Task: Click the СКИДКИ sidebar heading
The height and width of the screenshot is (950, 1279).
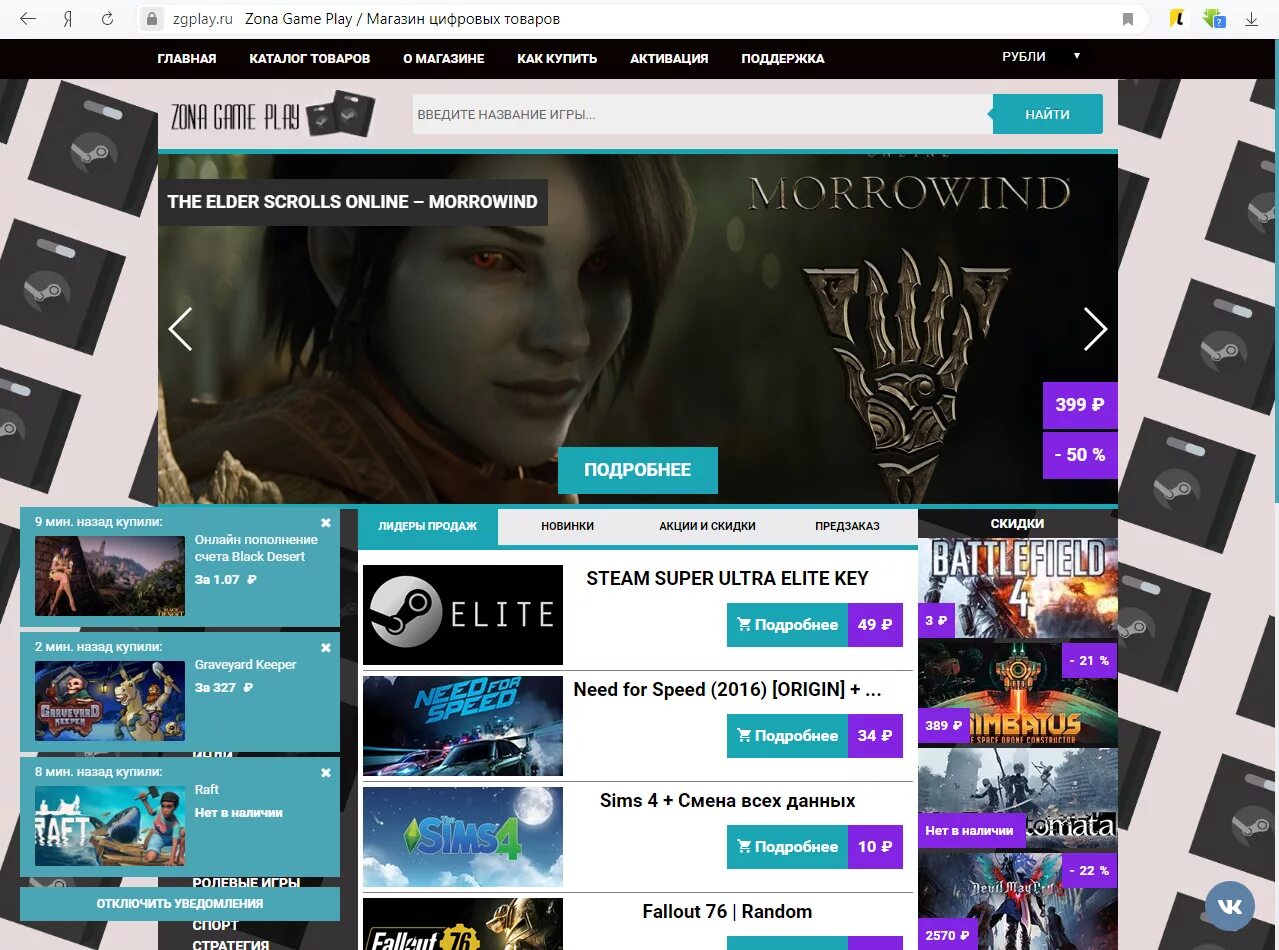Action: pyautogui.click(x=1018, y=523)
